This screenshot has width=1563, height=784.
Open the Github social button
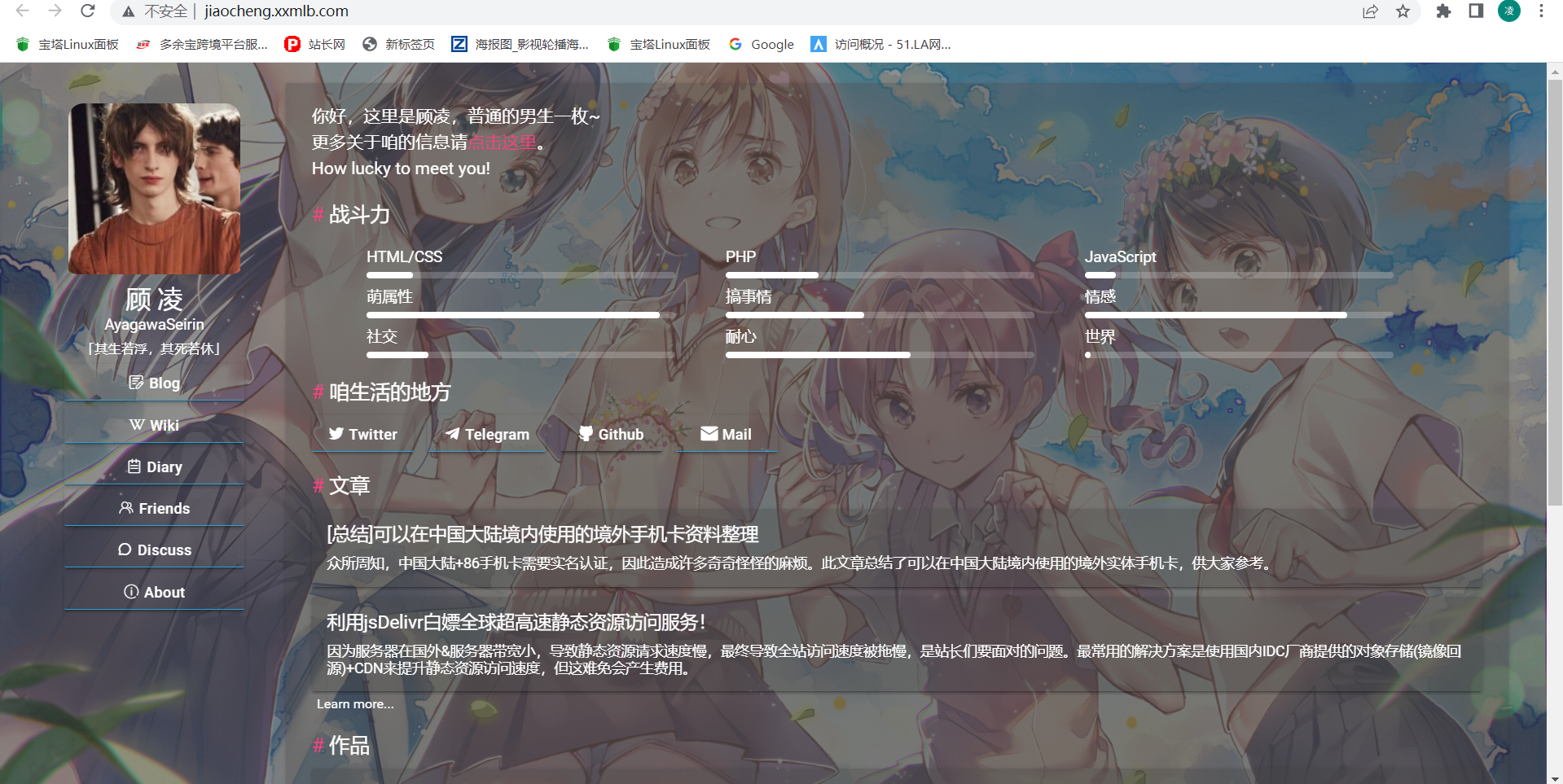[x=611, y=434]
